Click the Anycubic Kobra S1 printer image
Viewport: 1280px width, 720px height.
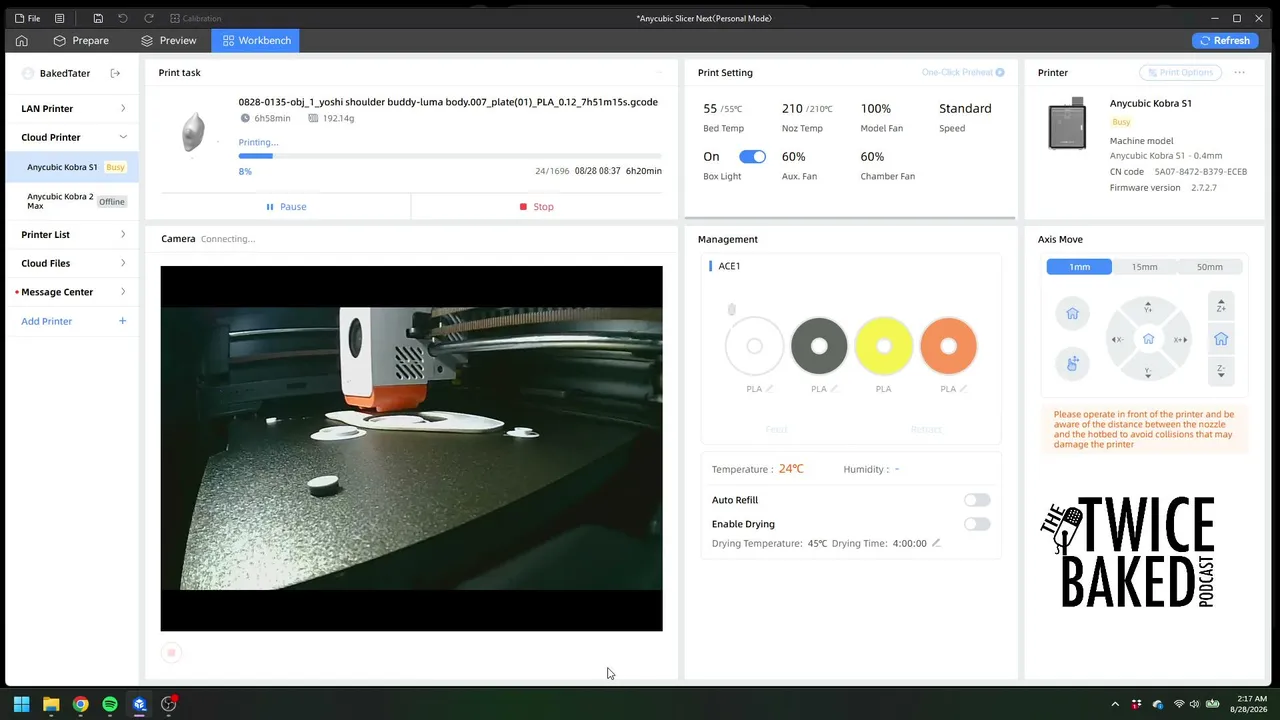coord(1067,123)
